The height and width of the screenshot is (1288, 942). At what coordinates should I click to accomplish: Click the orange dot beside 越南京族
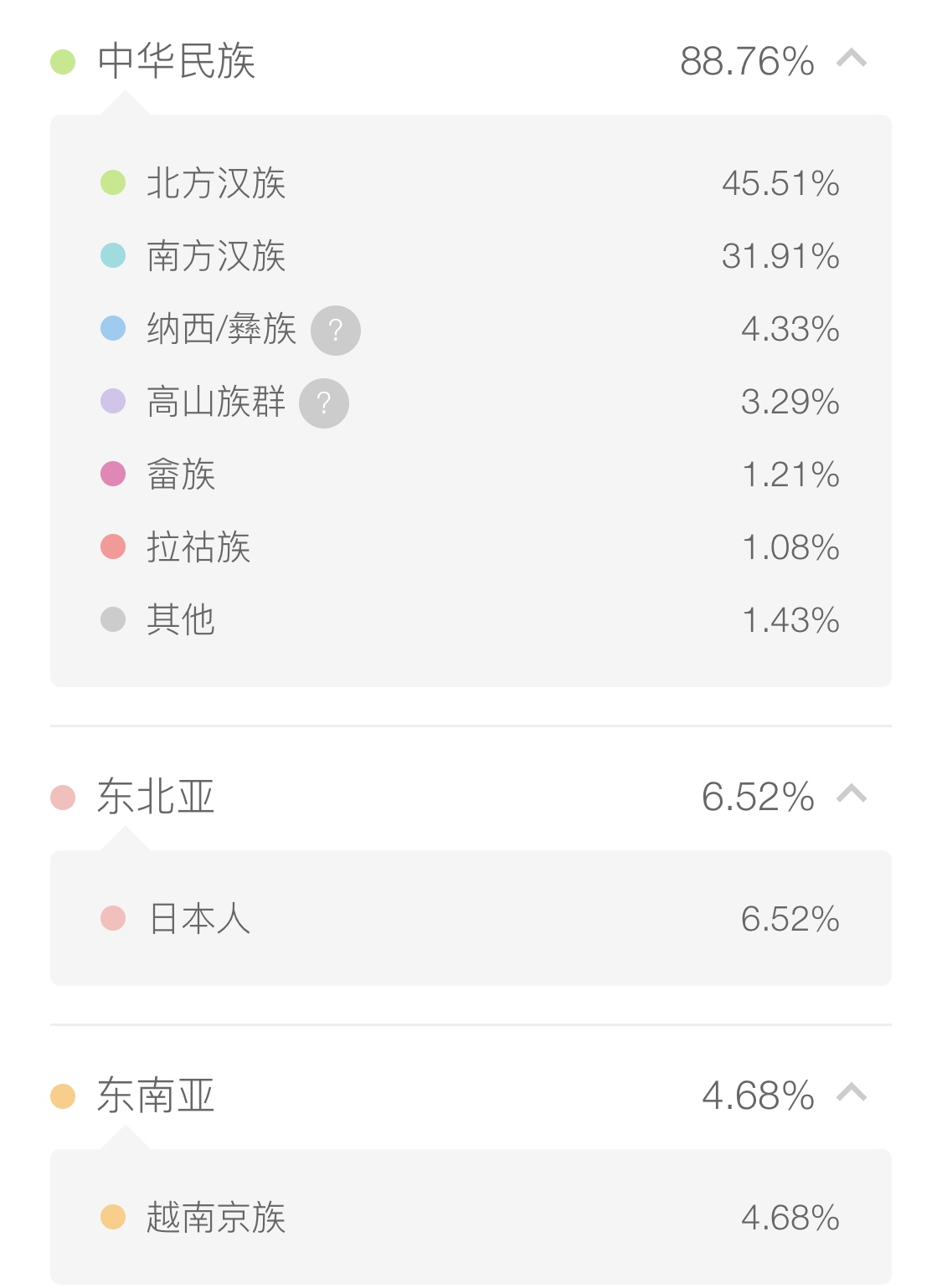(x=113, y=1217)
